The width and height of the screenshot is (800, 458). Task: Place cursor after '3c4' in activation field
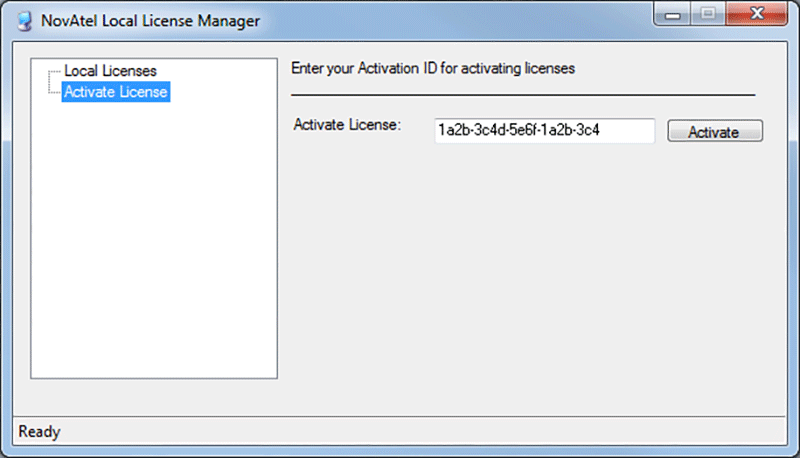[601, 131]
